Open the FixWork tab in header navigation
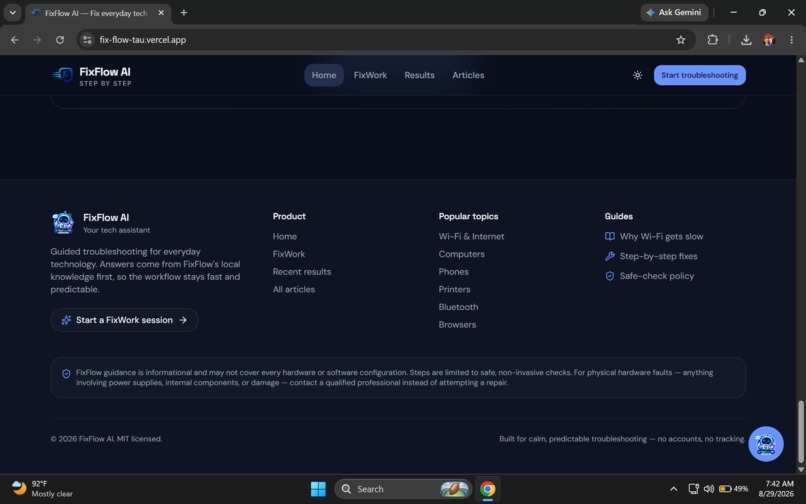Screen dimensions: 806x504 [370, 75]
